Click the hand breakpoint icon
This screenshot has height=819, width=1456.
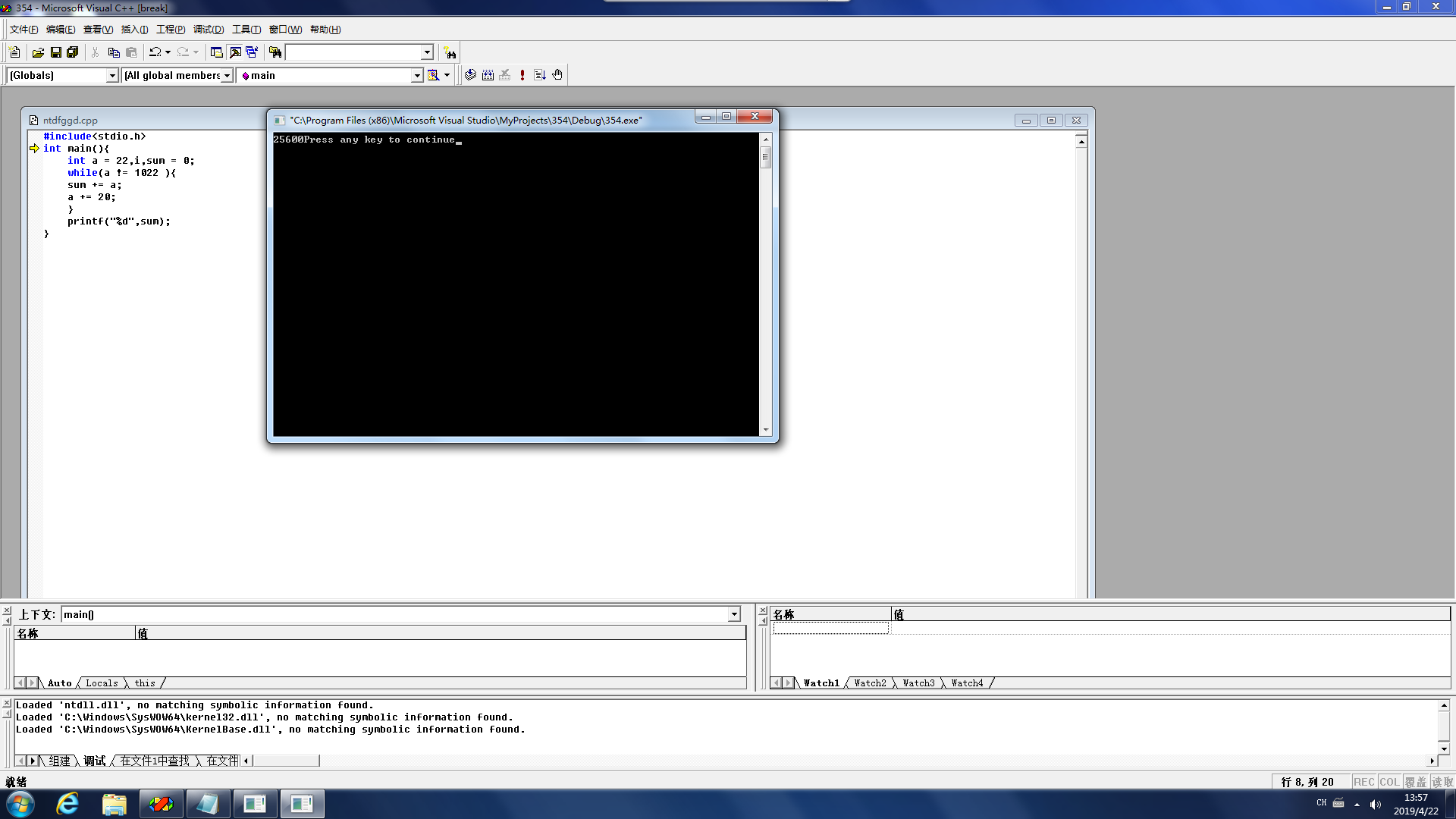(x=557, y=75)
